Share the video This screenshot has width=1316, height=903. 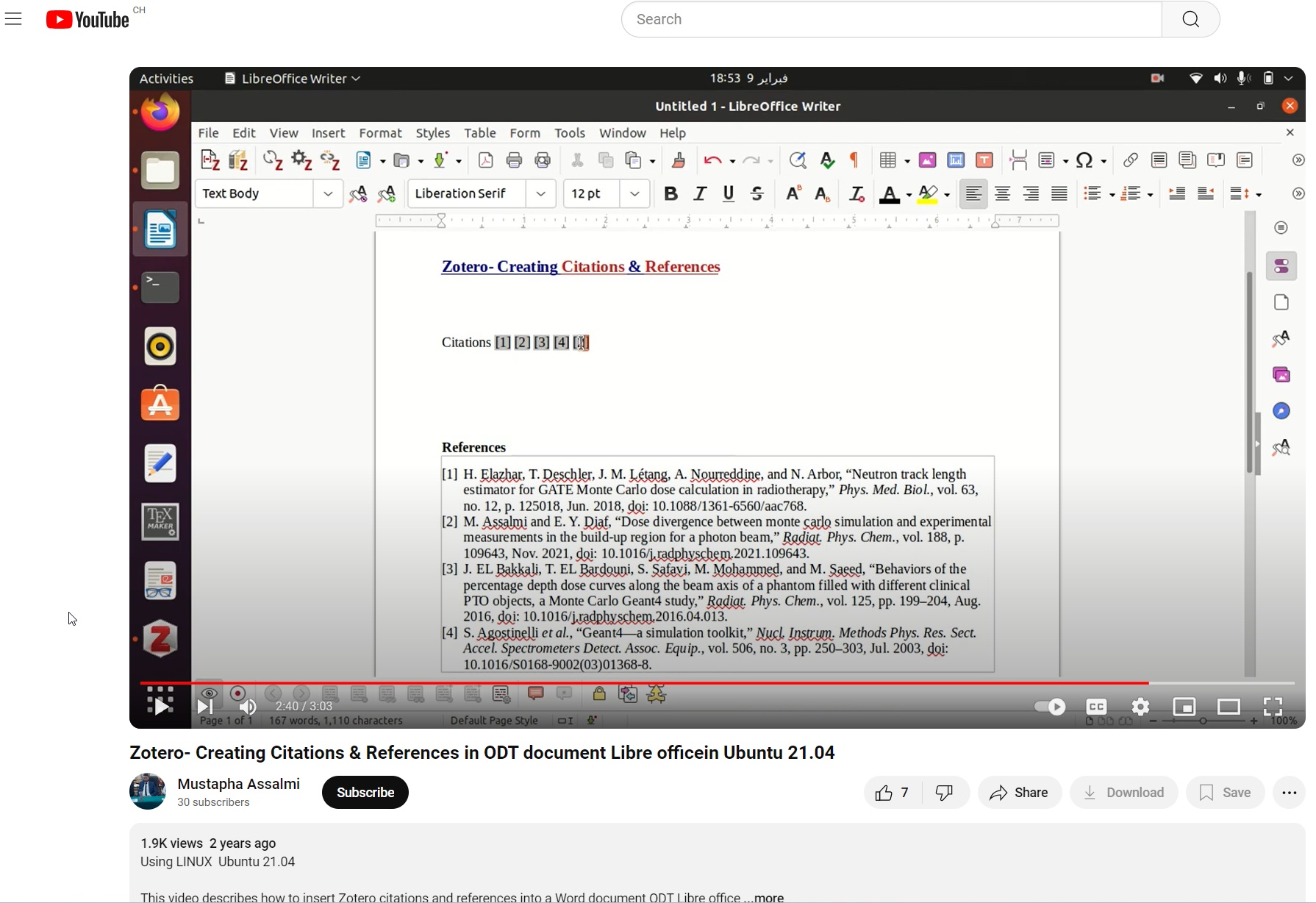point(1019,793)
